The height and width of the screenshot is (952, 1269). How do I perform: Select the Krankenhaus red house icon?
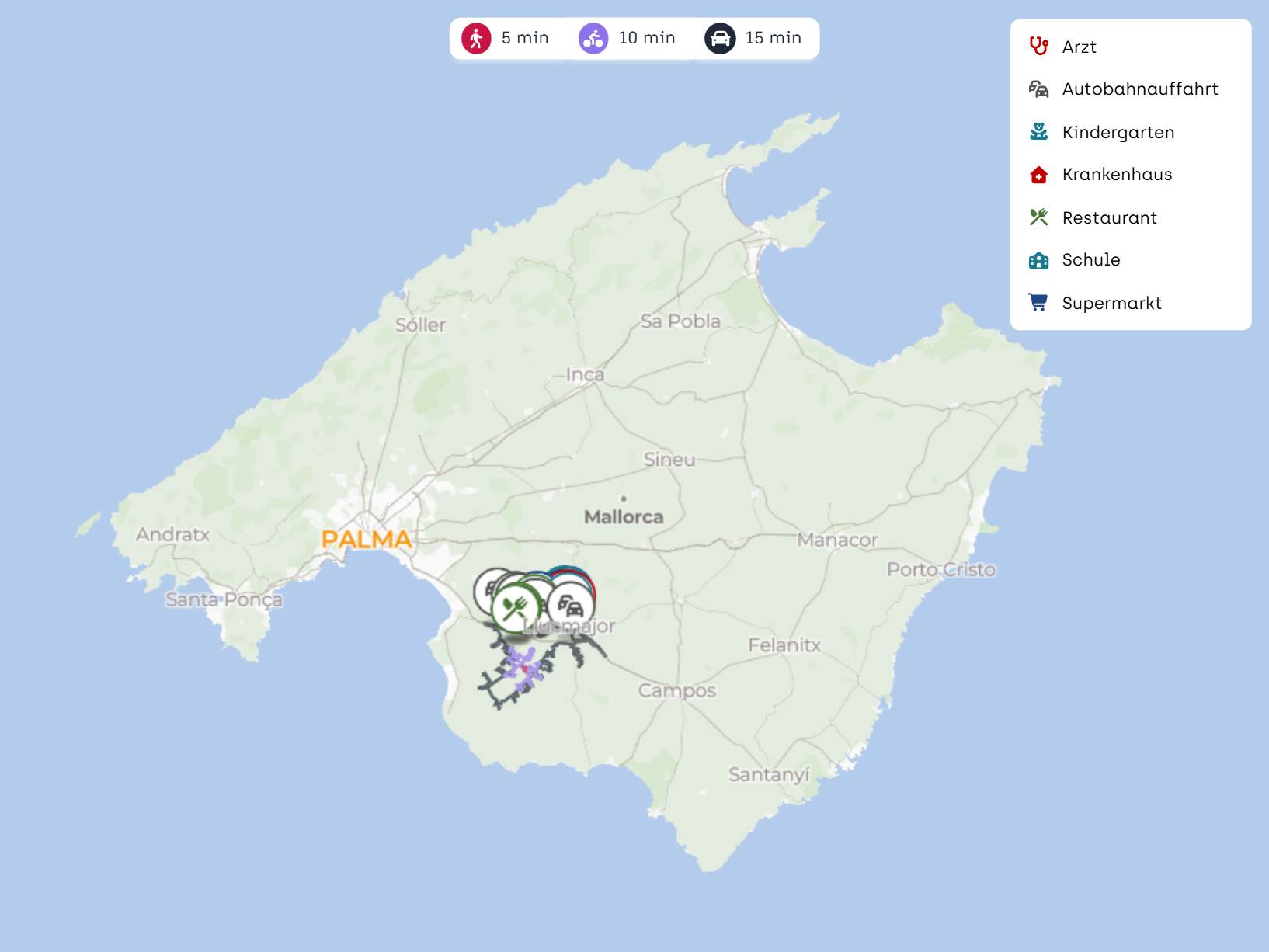coord(1038,175)
